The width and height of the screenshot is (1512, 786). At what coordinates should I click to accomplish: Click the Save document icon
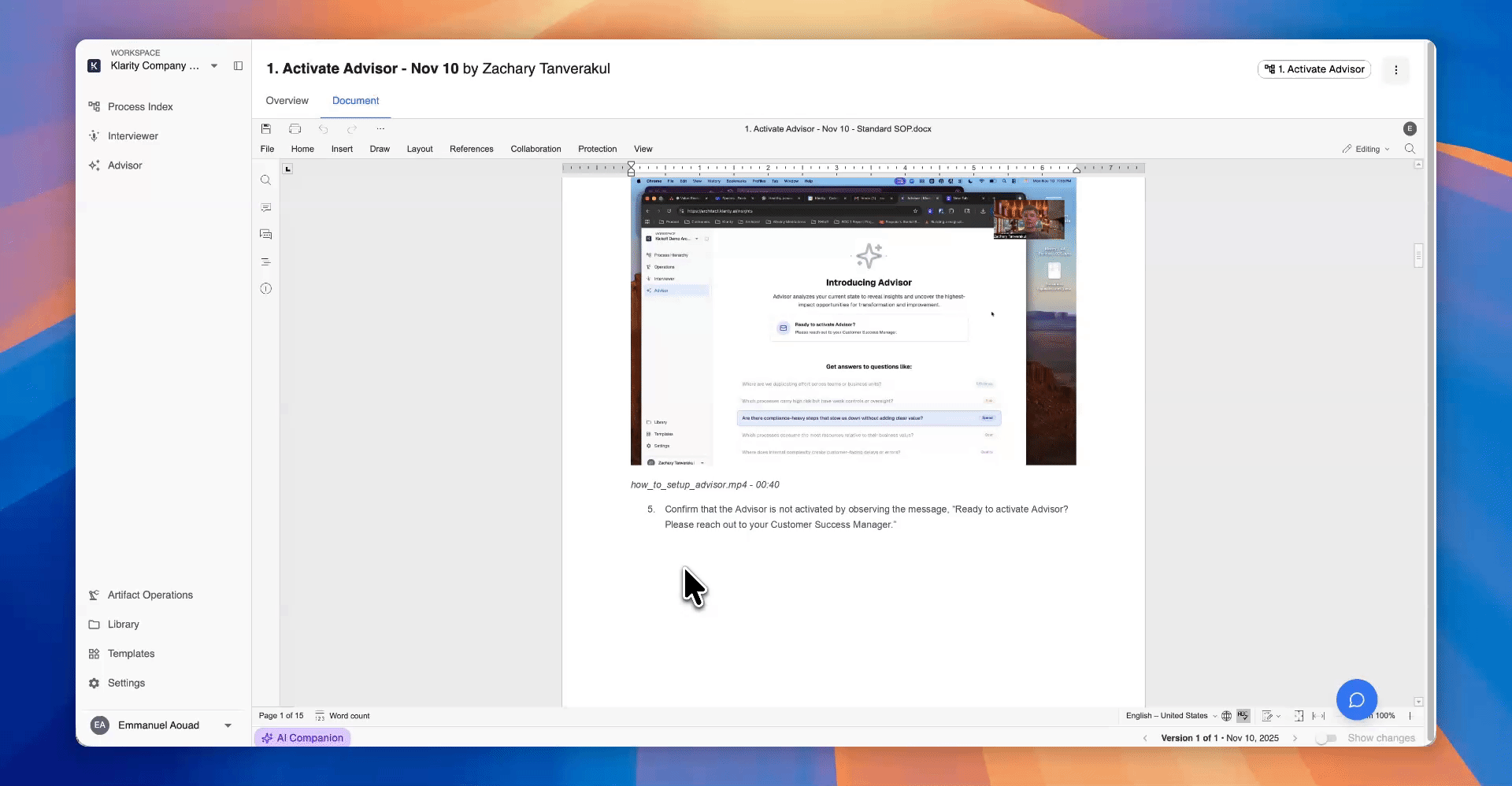pos(266,128)
